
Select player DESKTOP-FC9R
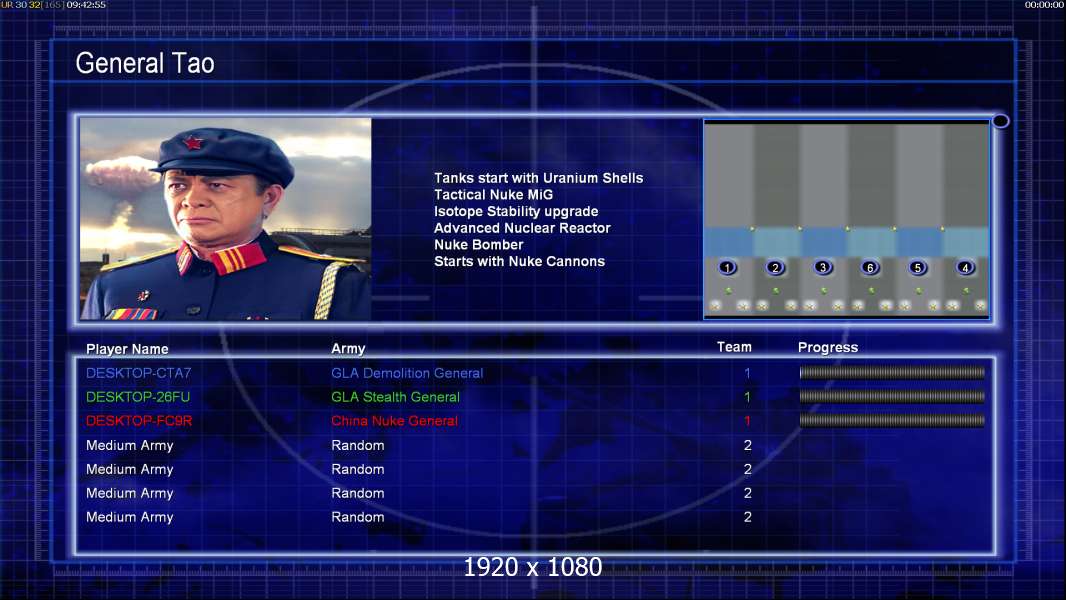tap(139, 421)
